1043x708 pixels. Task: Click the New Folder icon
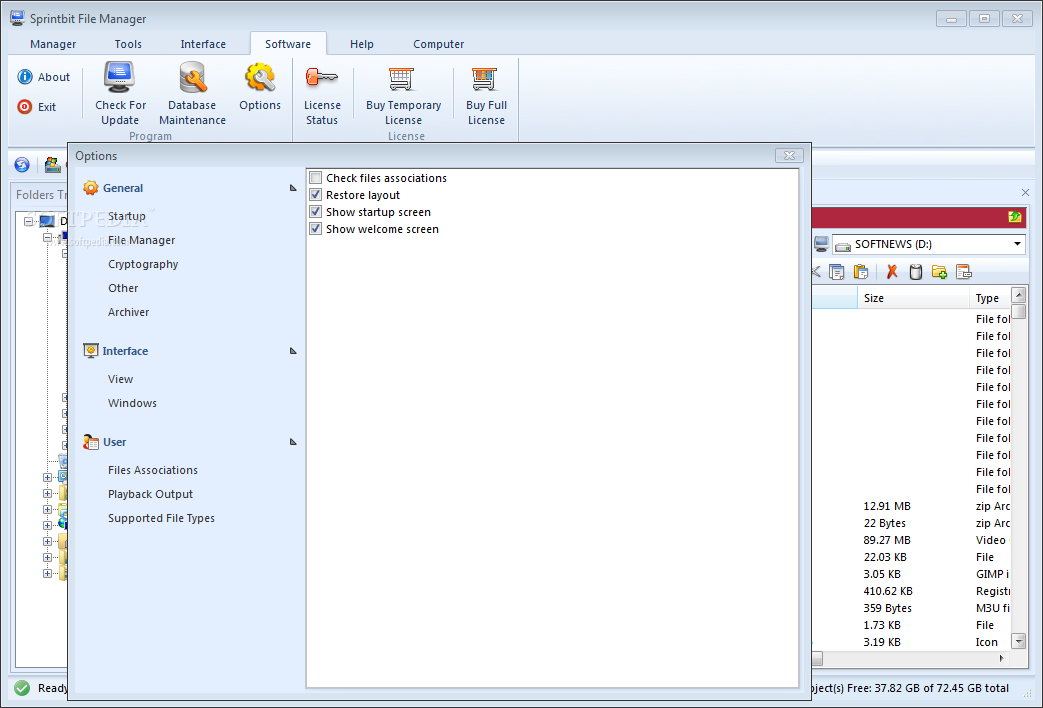click(x=939, y=271)
